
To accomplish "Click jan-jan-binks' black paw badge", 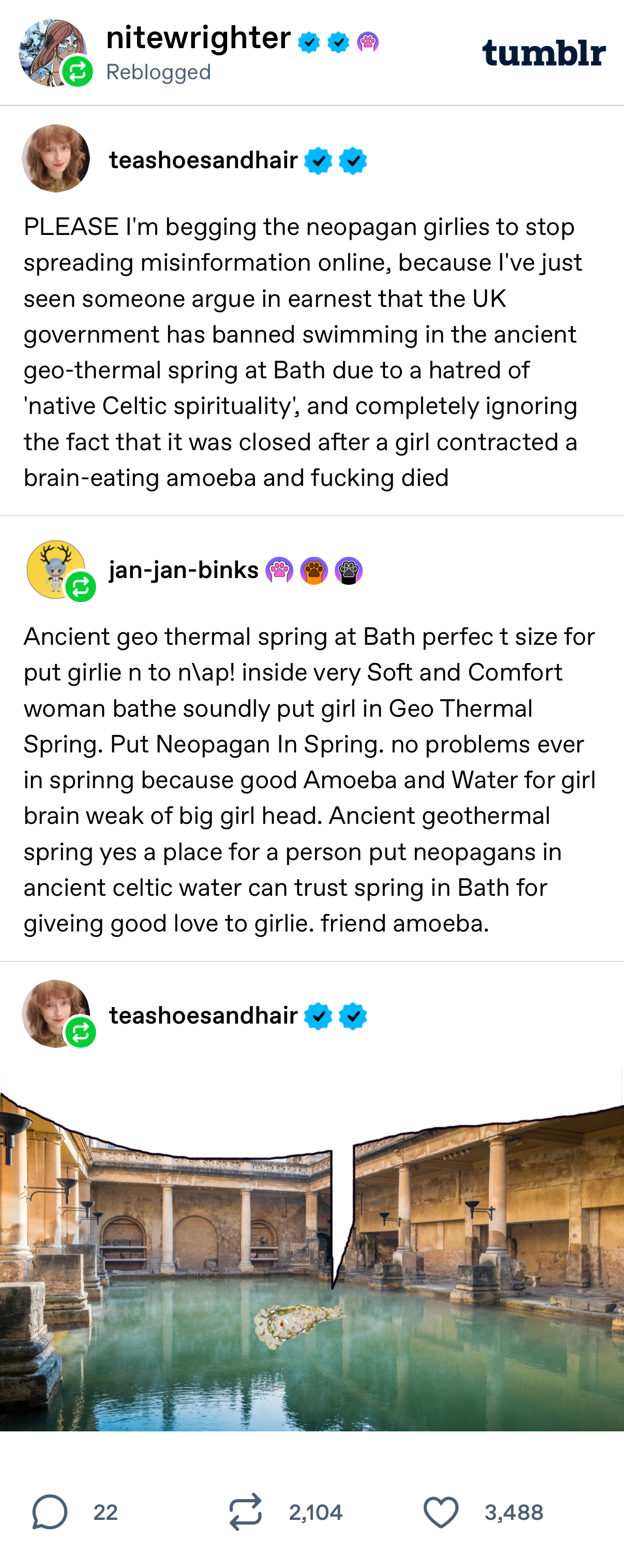I will 349,571.
